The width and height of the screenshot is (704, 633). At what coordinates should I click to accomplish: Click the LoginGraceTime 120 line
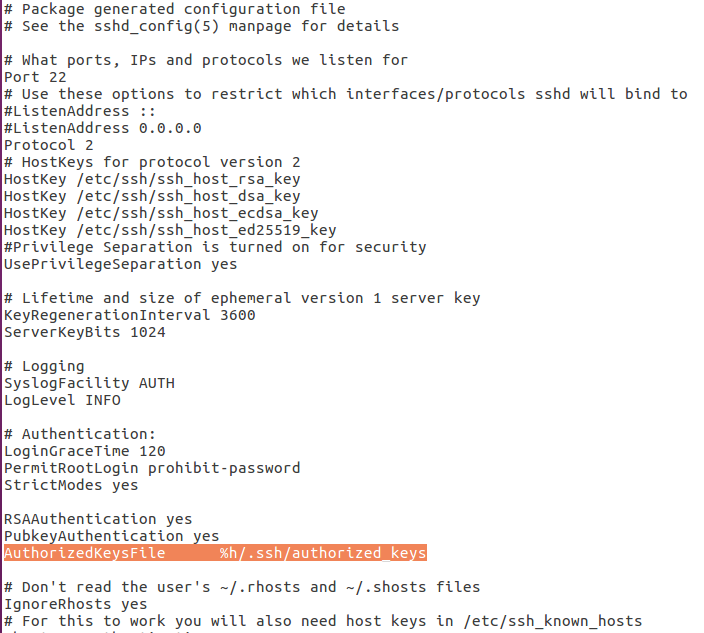84,451
